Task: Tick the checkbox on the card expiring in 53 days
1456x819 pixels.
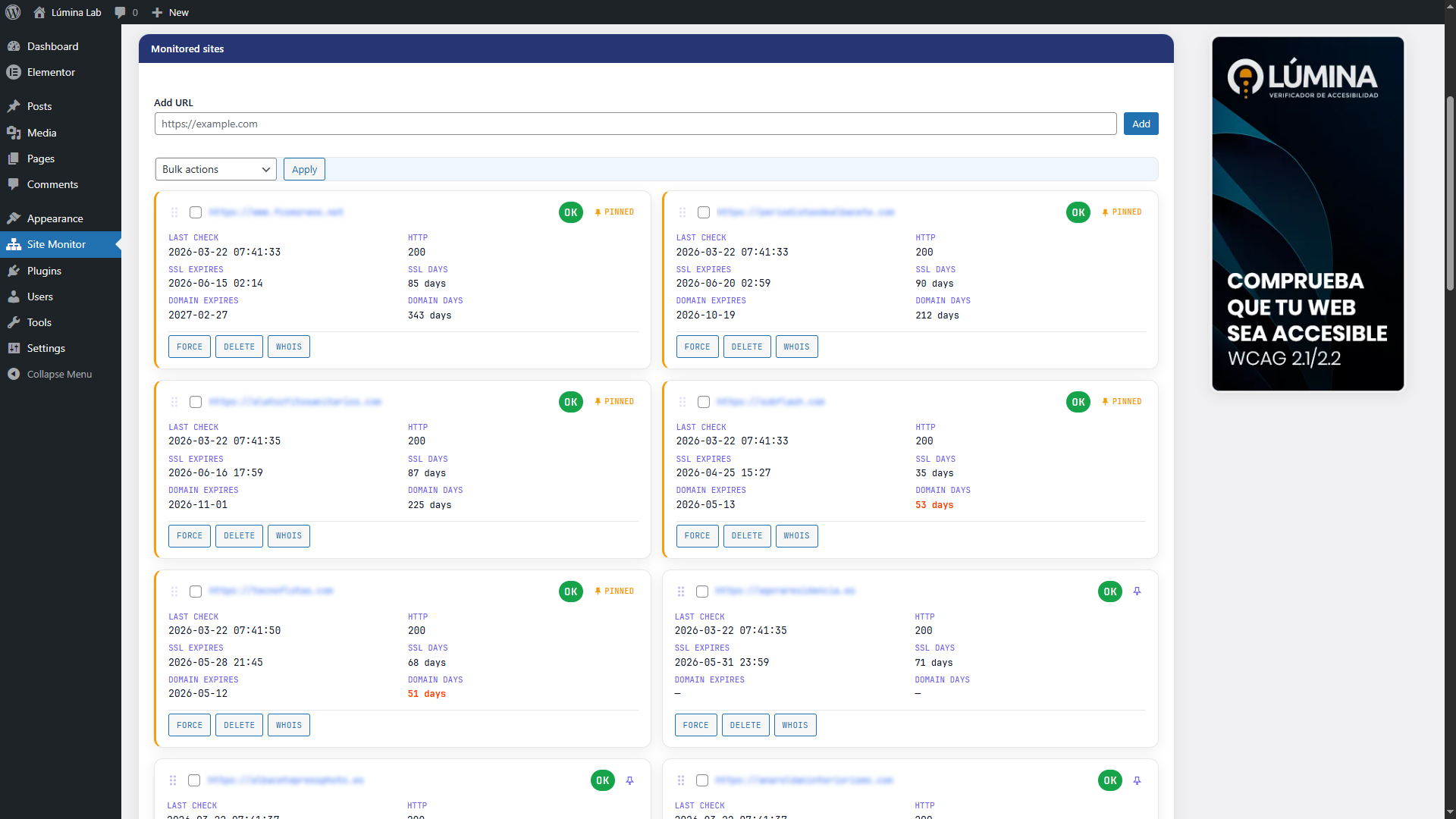Action: [x=703, y=402]
